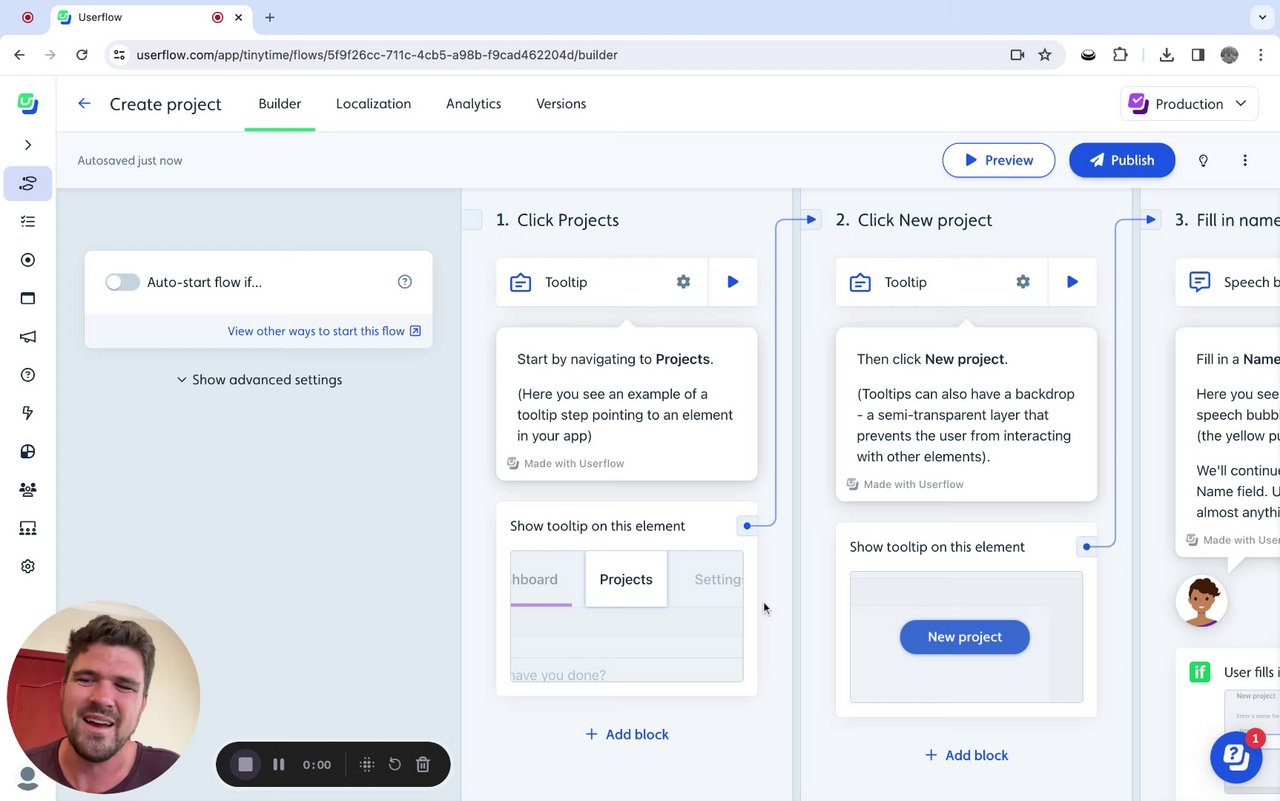Click the circular target icon in the sidebar
1280x801 pixels.
point(28,260)
